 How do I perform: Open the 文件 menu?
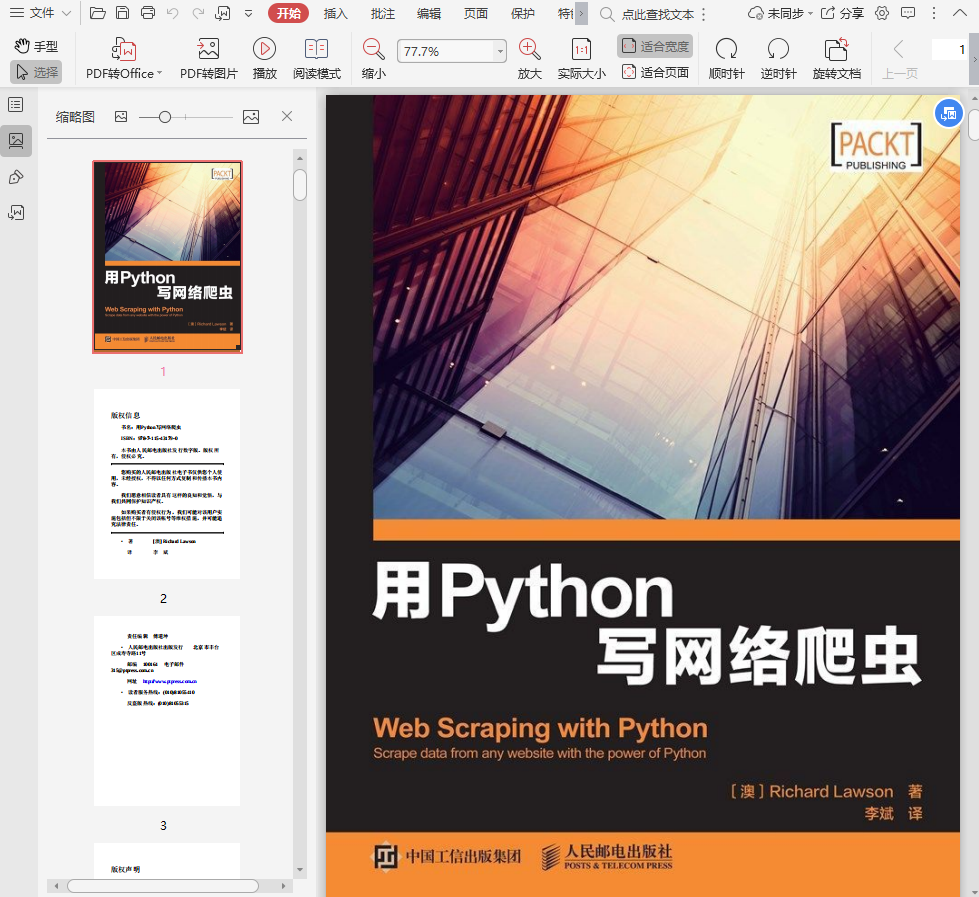[40, 13]
